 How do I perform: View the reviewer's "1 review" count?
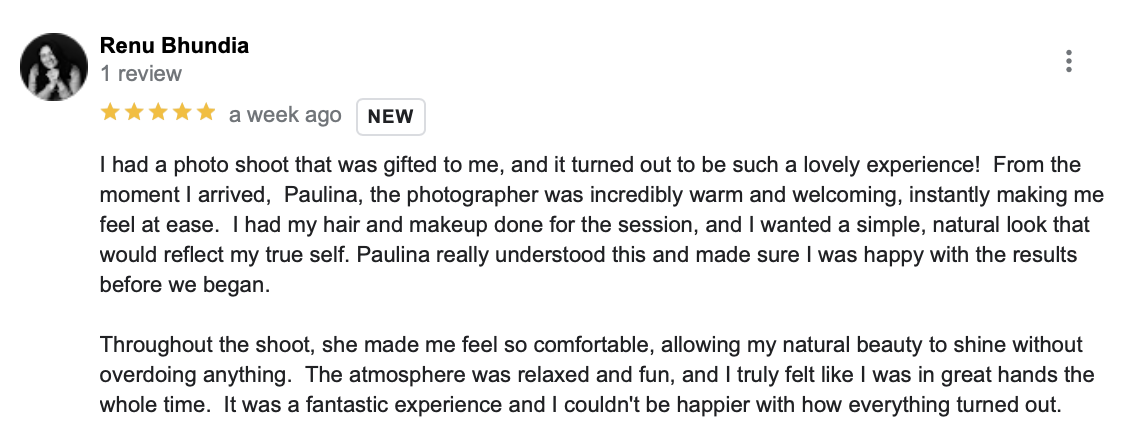point(141,74)
